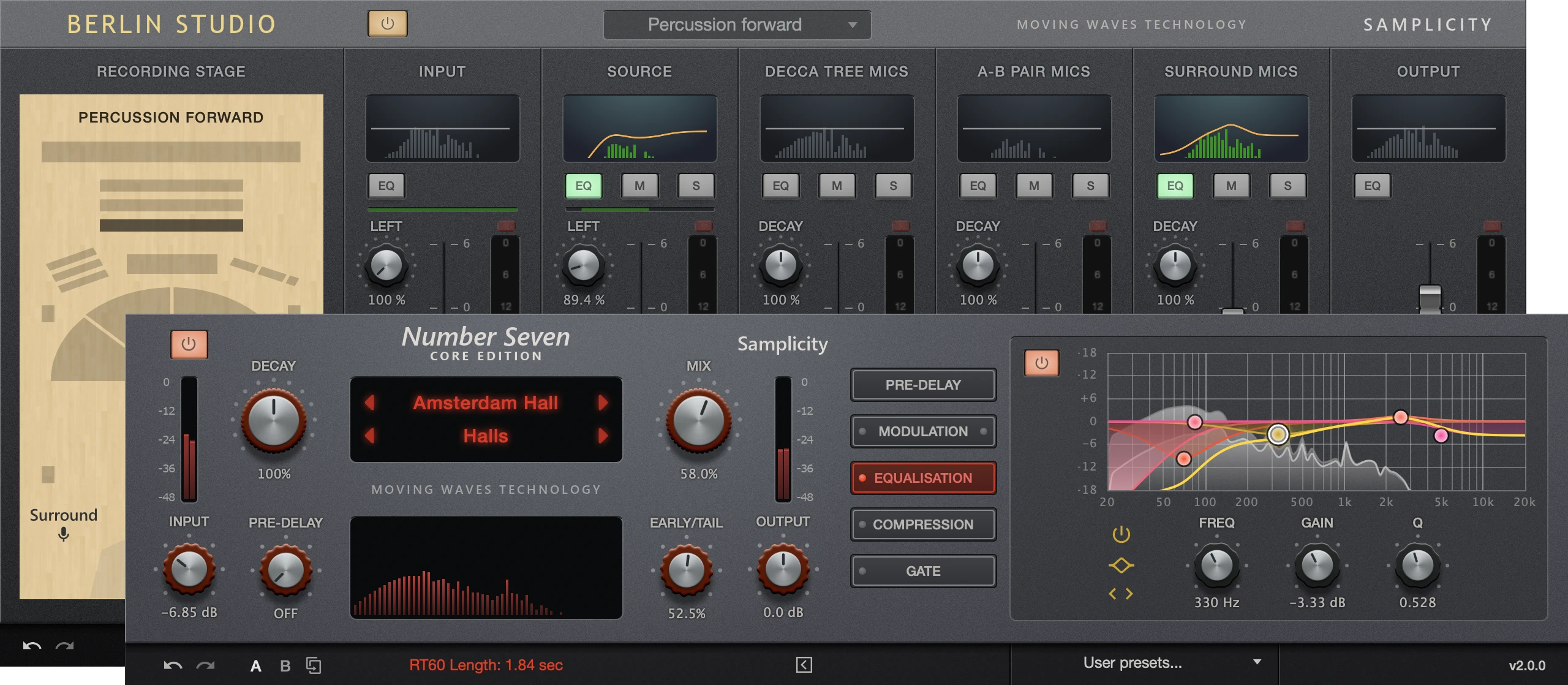Viewport: 1568px width, 685px height.
Task: Click the INPUT channel clip indicator
Action: tap(506, 225)
